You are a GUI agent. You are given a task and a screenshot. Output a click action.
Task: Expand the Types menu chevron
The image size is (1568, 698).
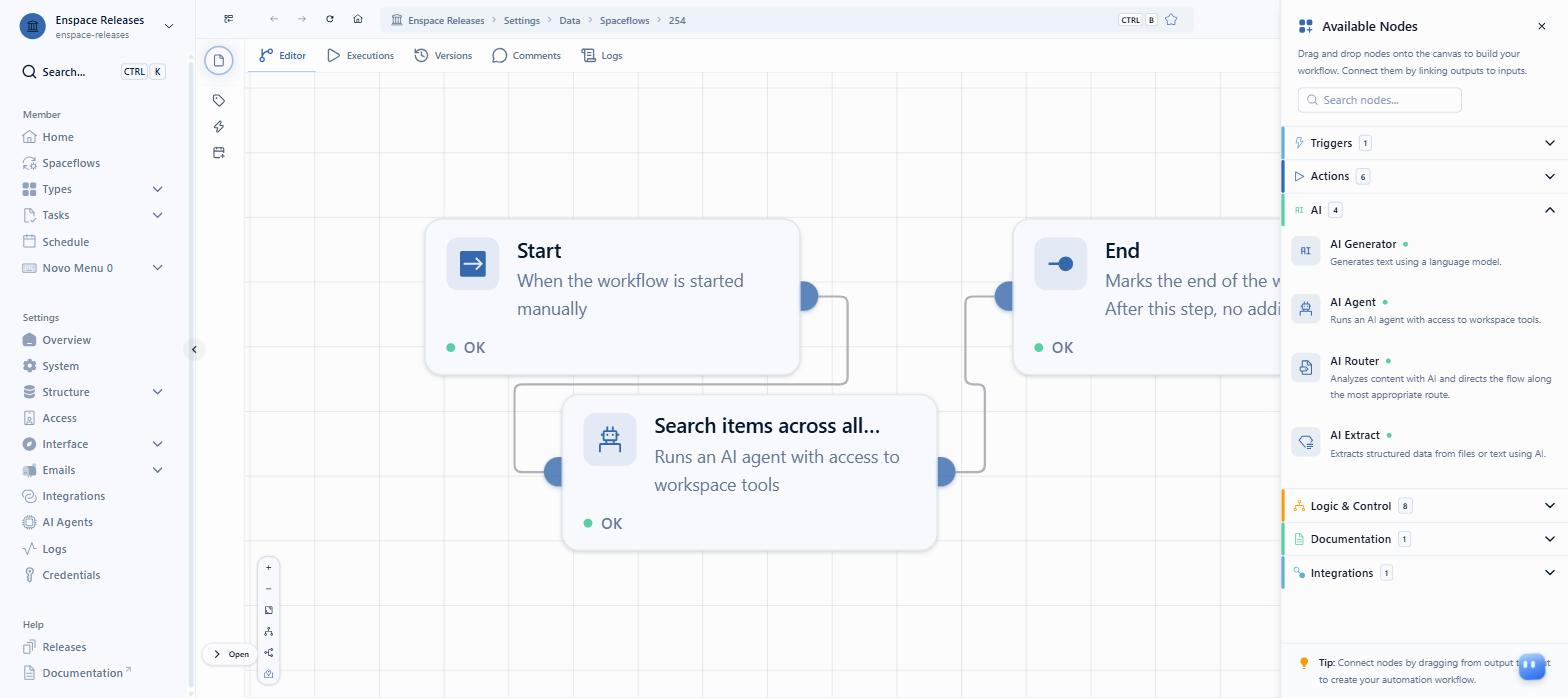click(x=157, y=189)
